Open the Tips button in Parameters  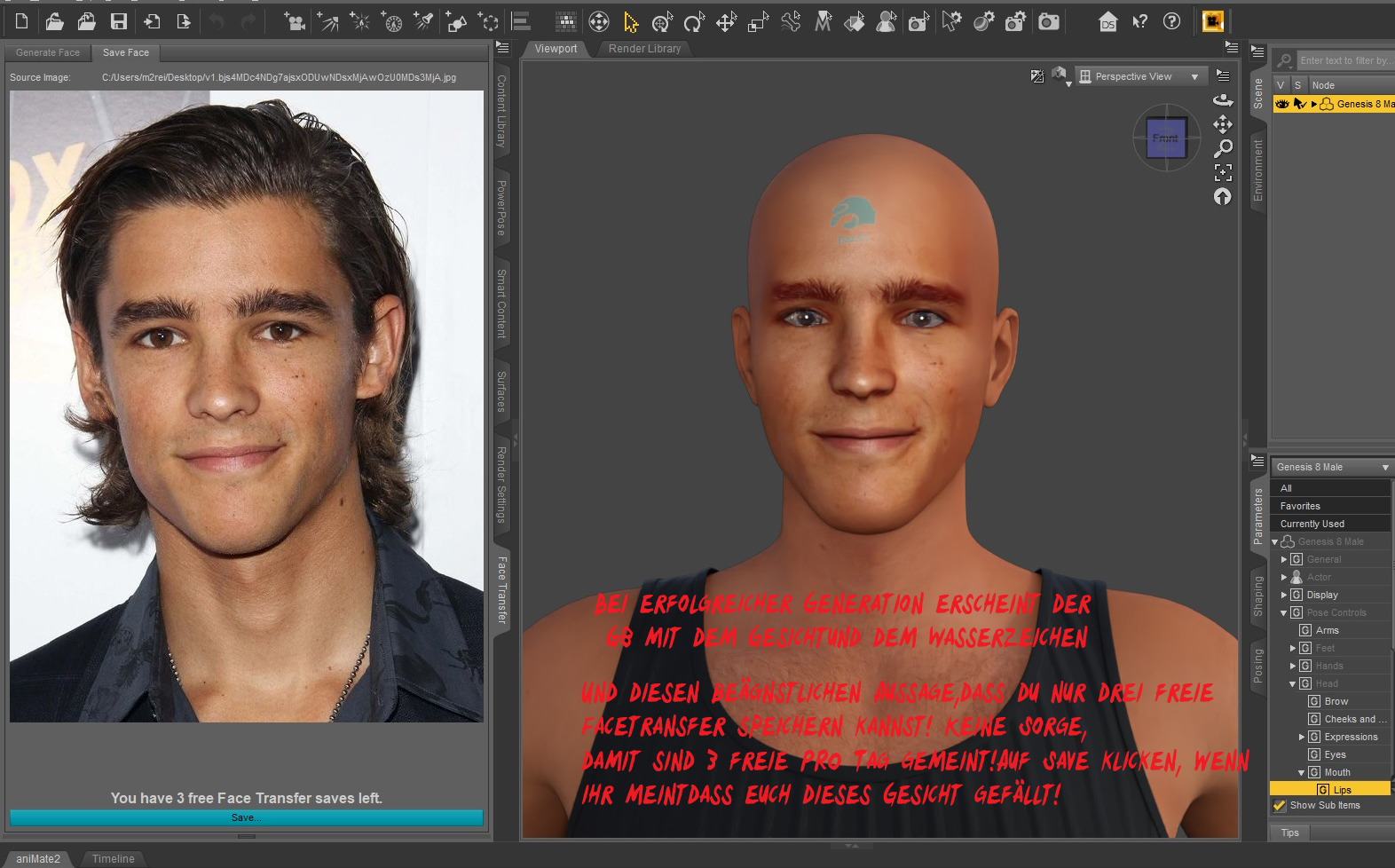(1290, 832)
